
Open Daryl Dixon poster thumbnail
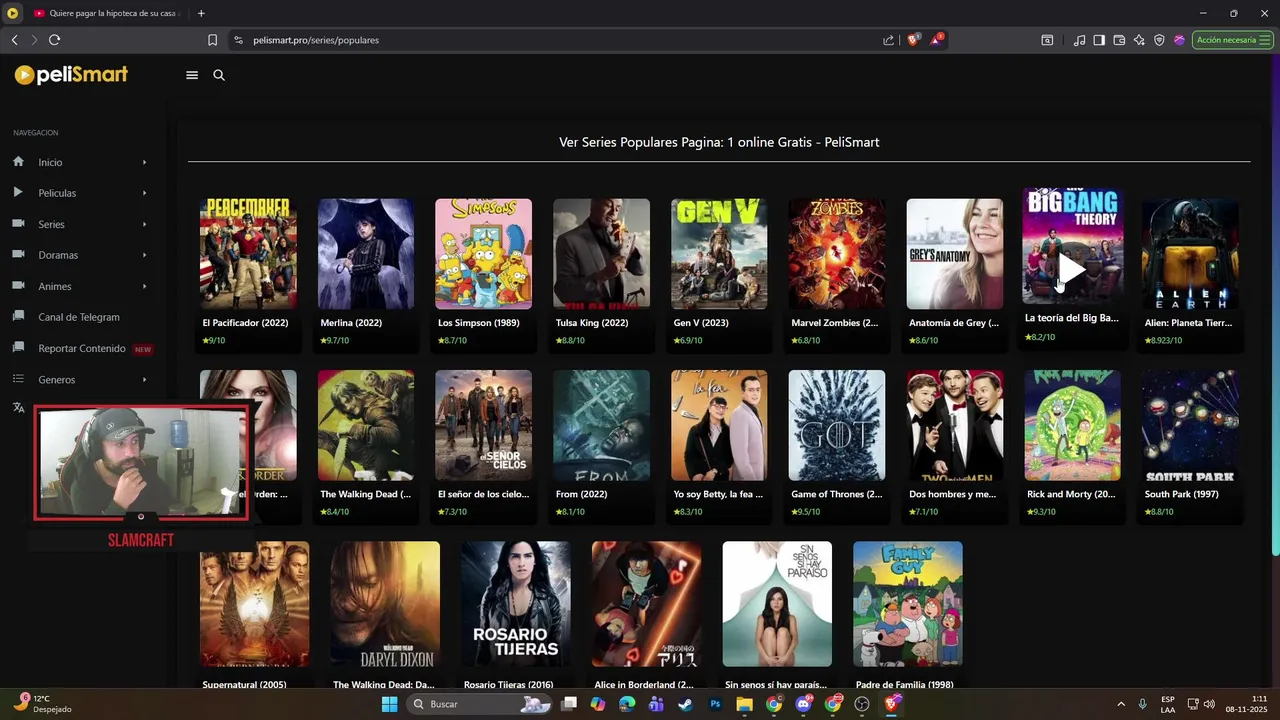pyautogui.click(x=385, y=604)
